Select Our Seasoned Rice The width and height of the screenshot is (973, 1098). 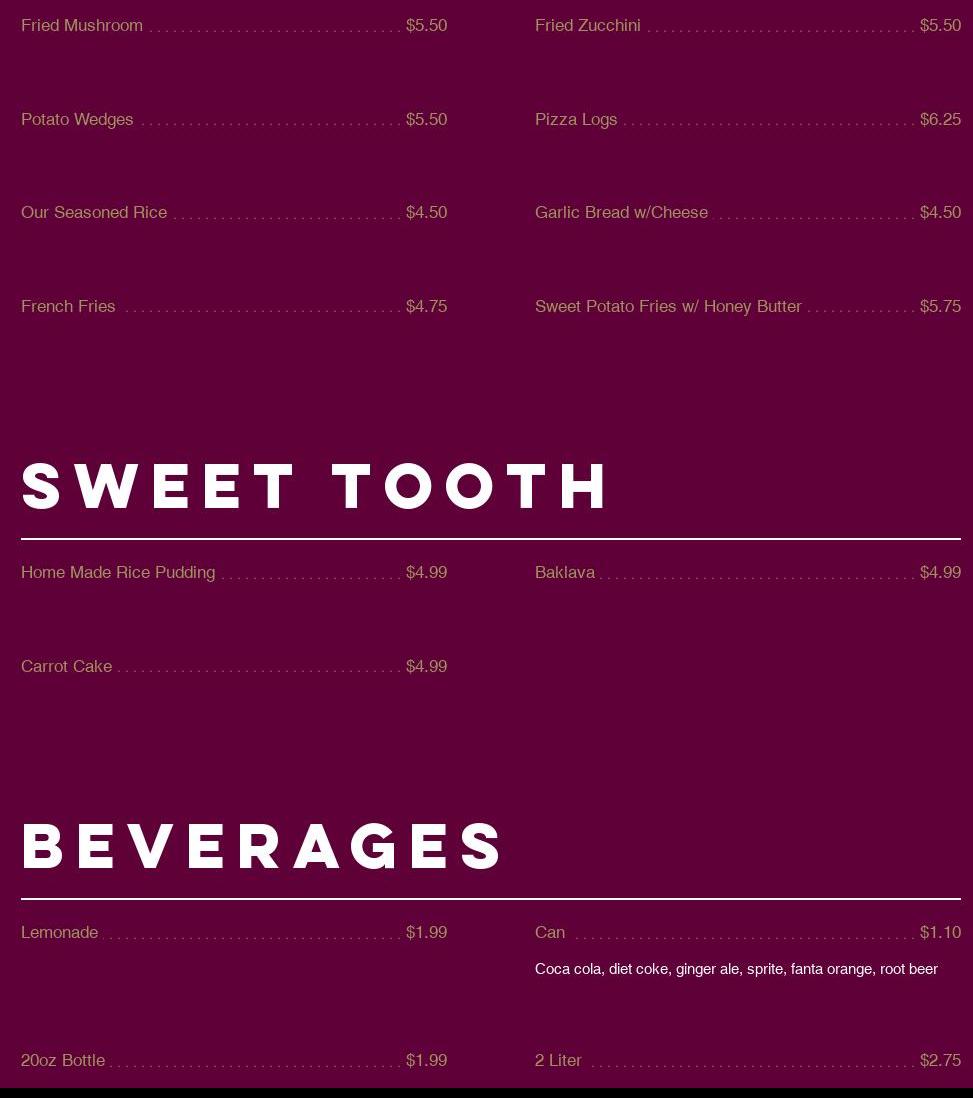[94, 213]
